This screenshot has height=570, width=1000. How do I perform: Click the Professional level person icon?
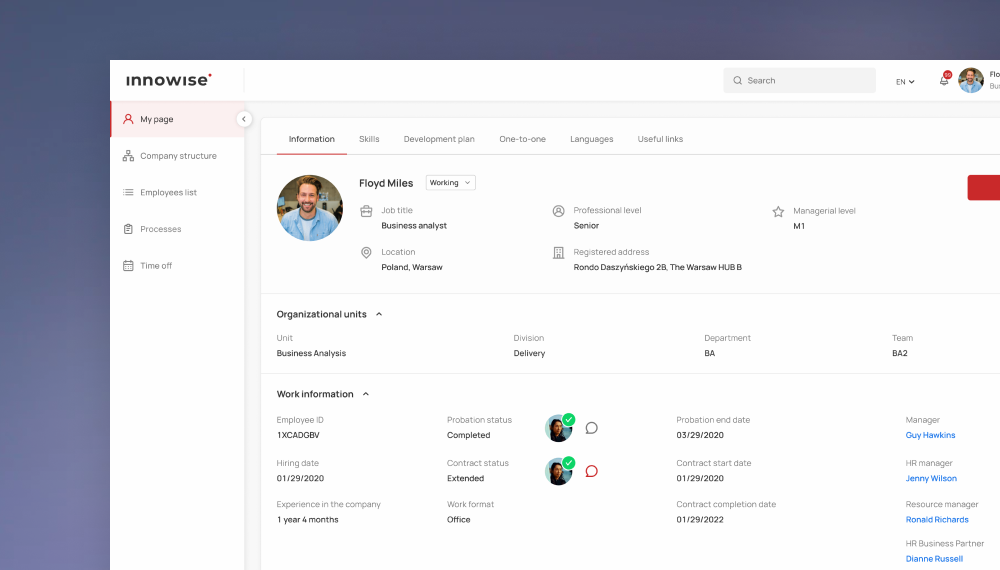coord(559,211)
